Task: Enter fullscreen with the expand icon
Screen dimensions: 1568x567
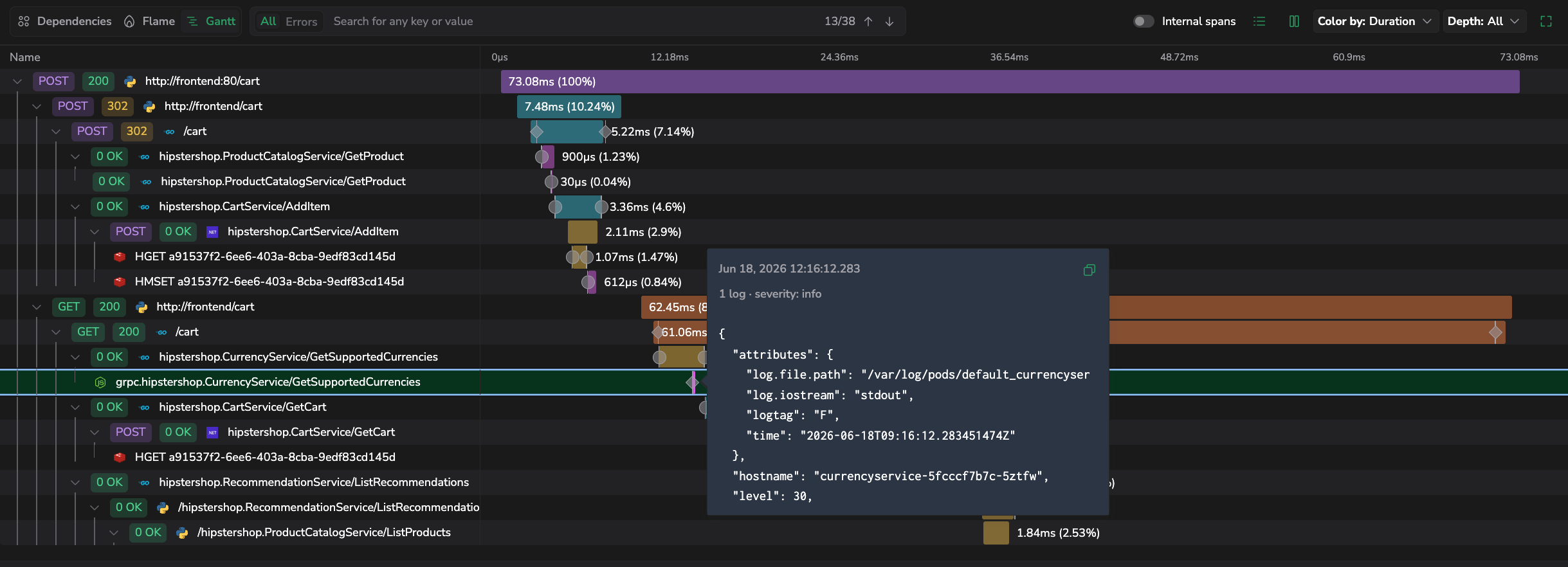Action: [1546, 21]
